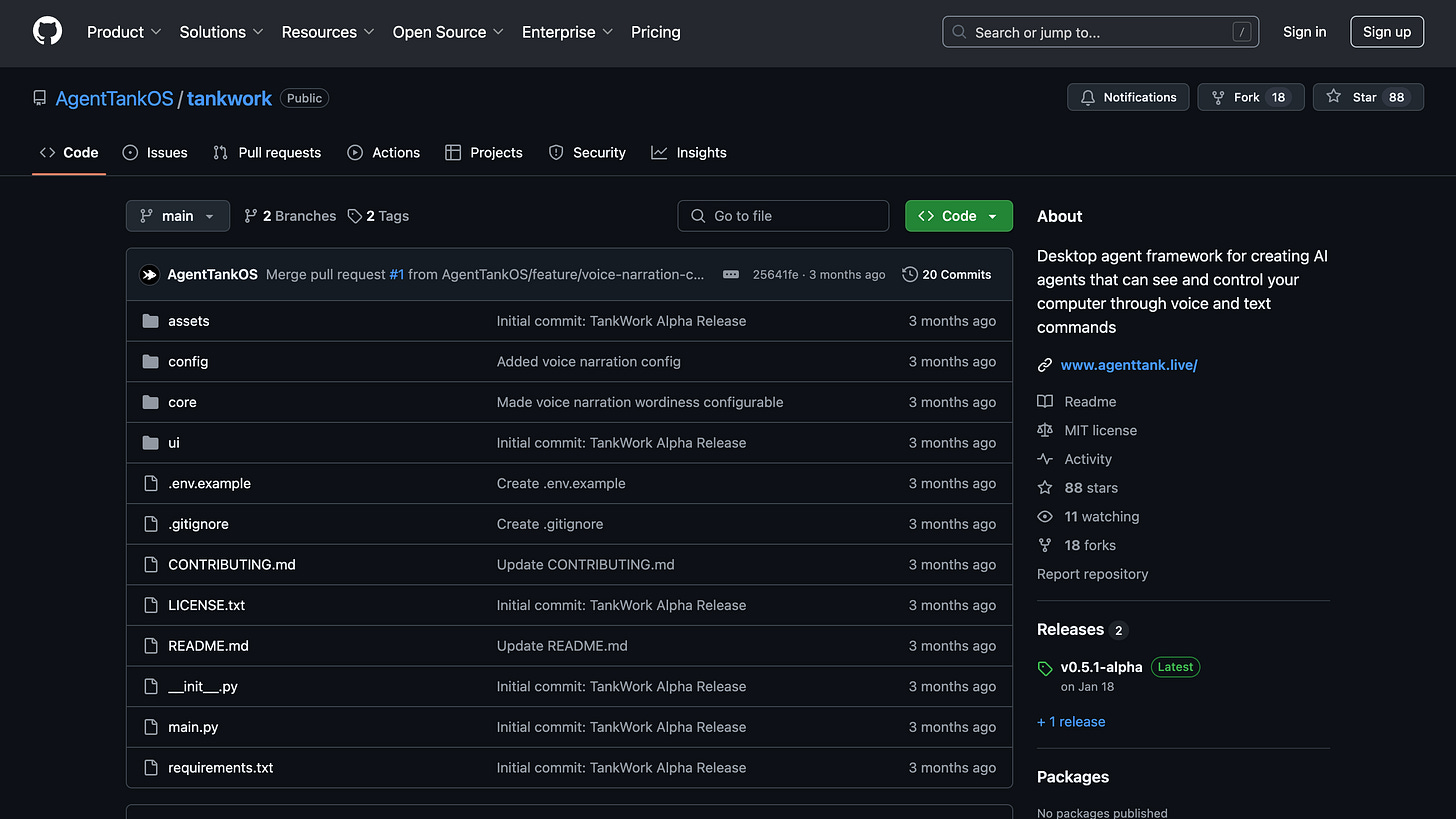Open the Insights tab

pyautogui.click(x=689, y=153)
